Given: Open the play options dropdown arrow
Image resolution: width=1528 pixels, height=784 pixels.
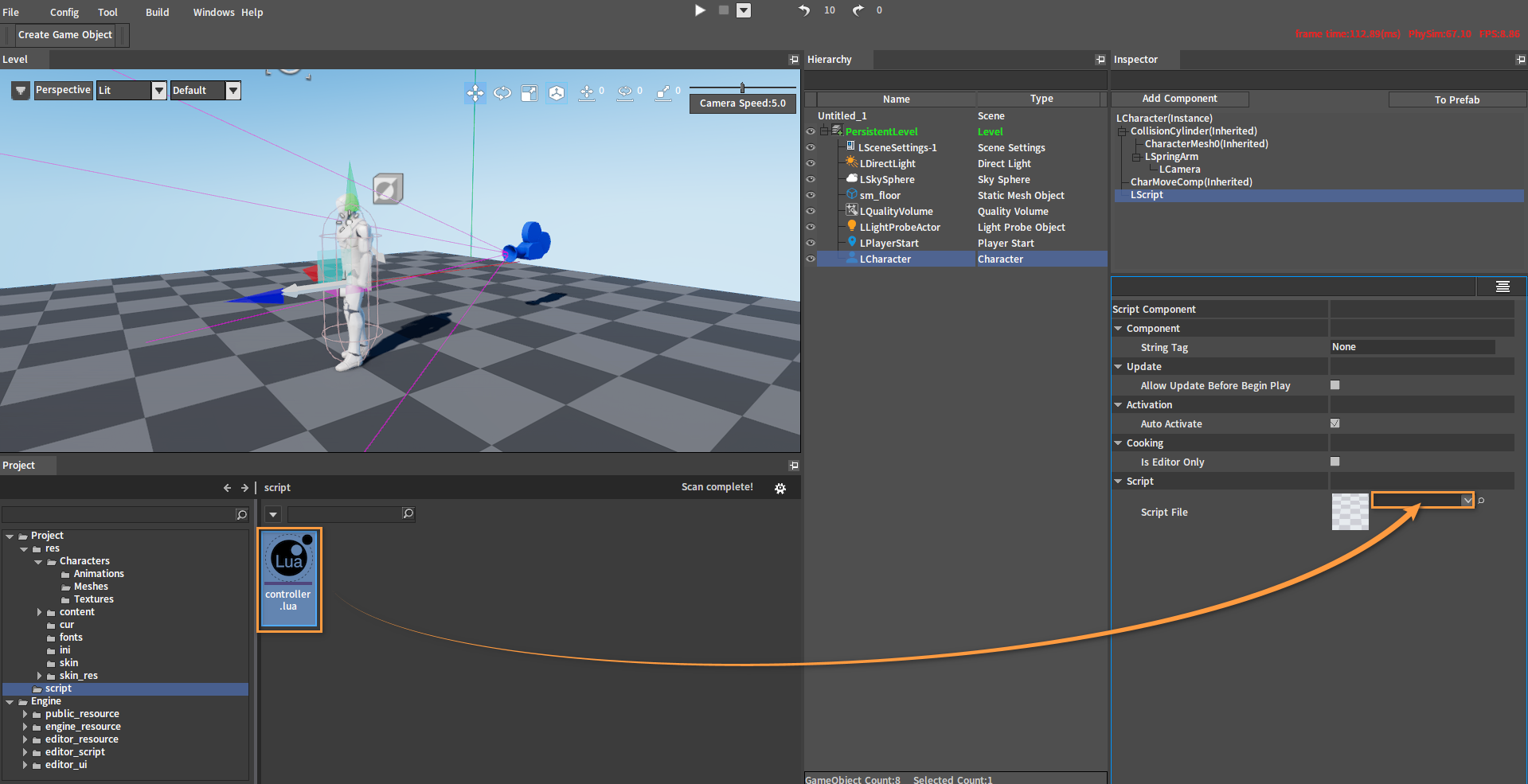Looking at the screenshot, I should coord(744,10).
